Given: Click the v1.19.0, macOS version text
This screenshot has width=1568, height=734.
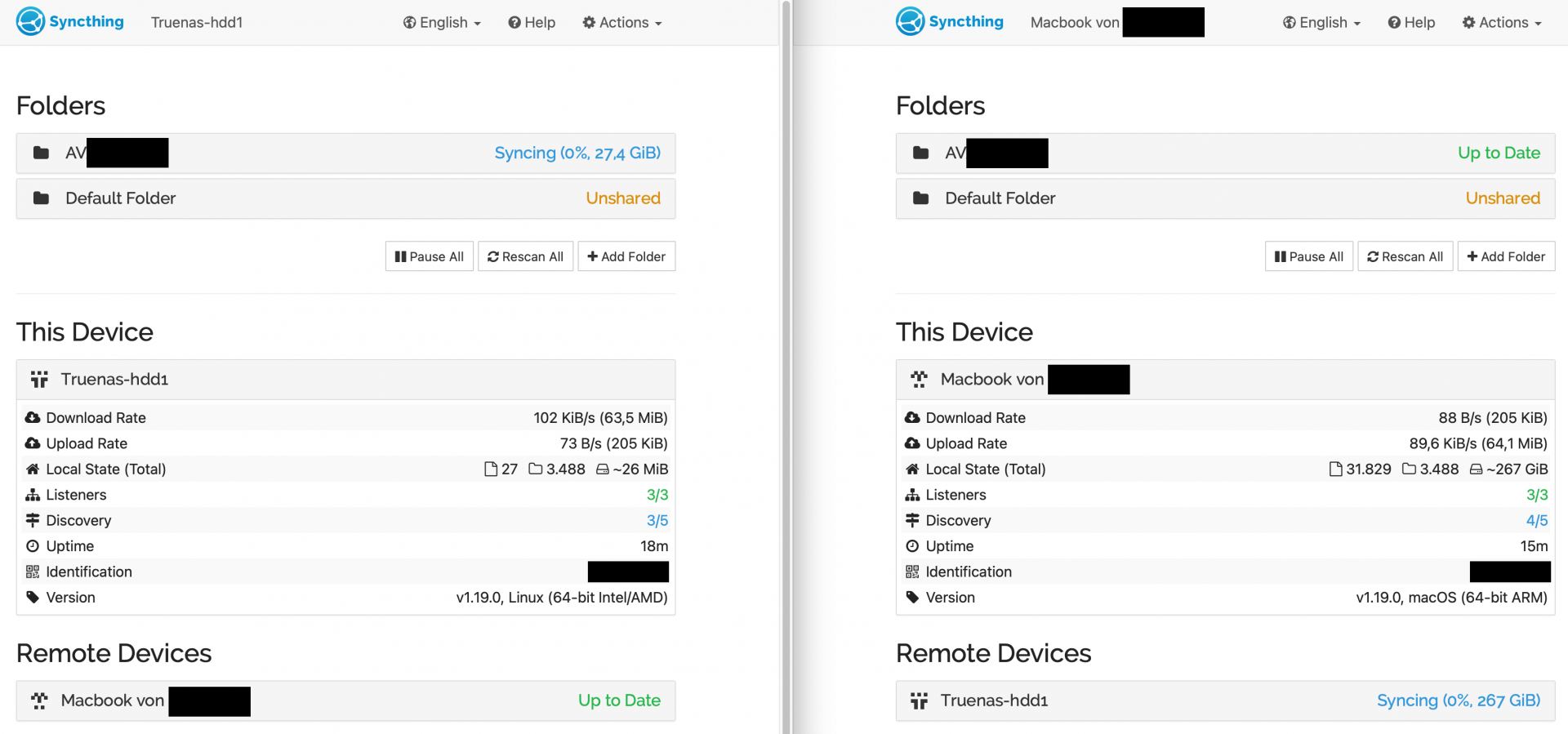Looking at the screenshot, I should click(x=1452, y=598).
